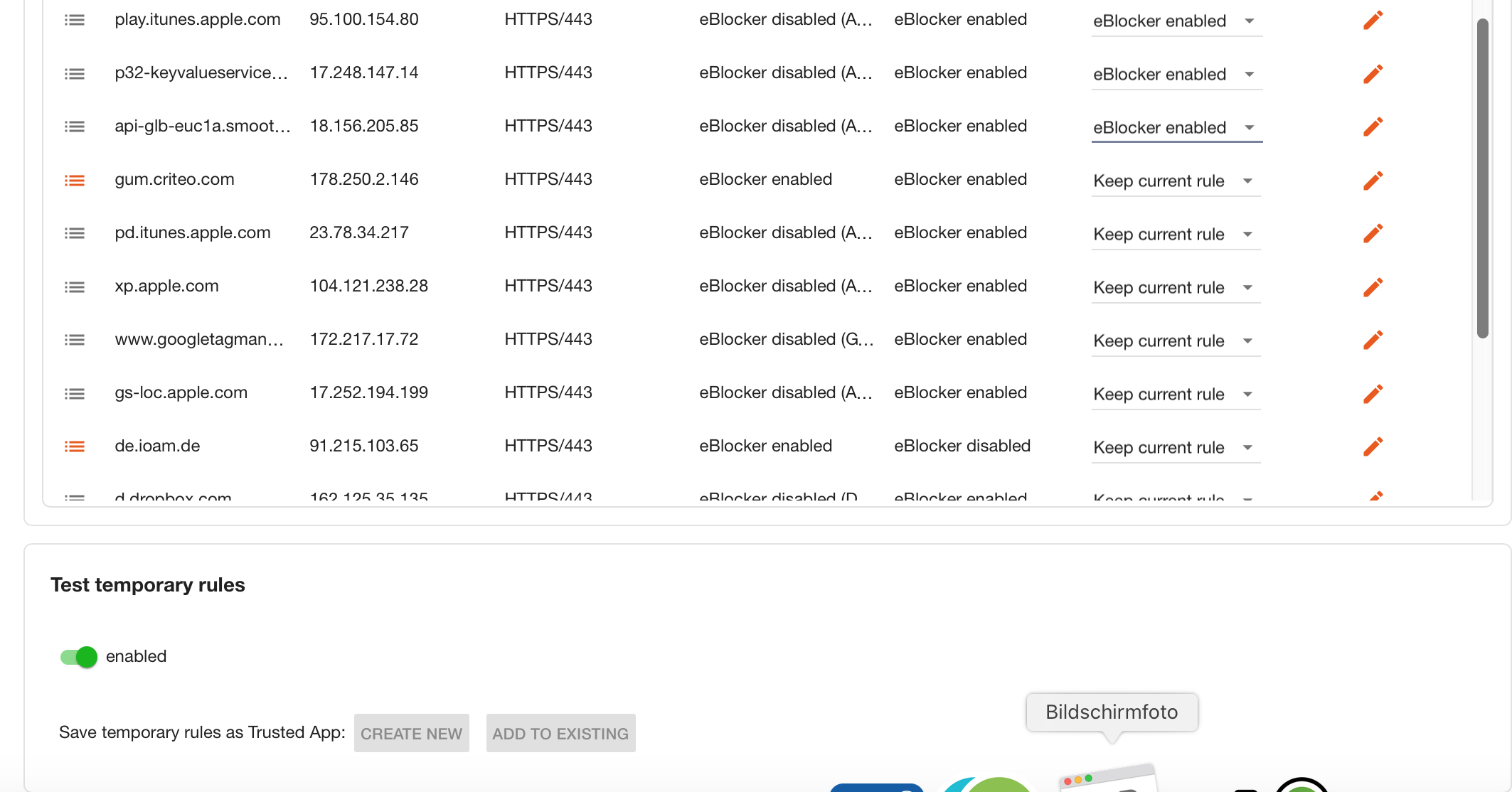The image size is (1512, 792).
Task: Toggle the Test temporary rules enabled switch
Action: pyautogui.click(x=79, y=656)
